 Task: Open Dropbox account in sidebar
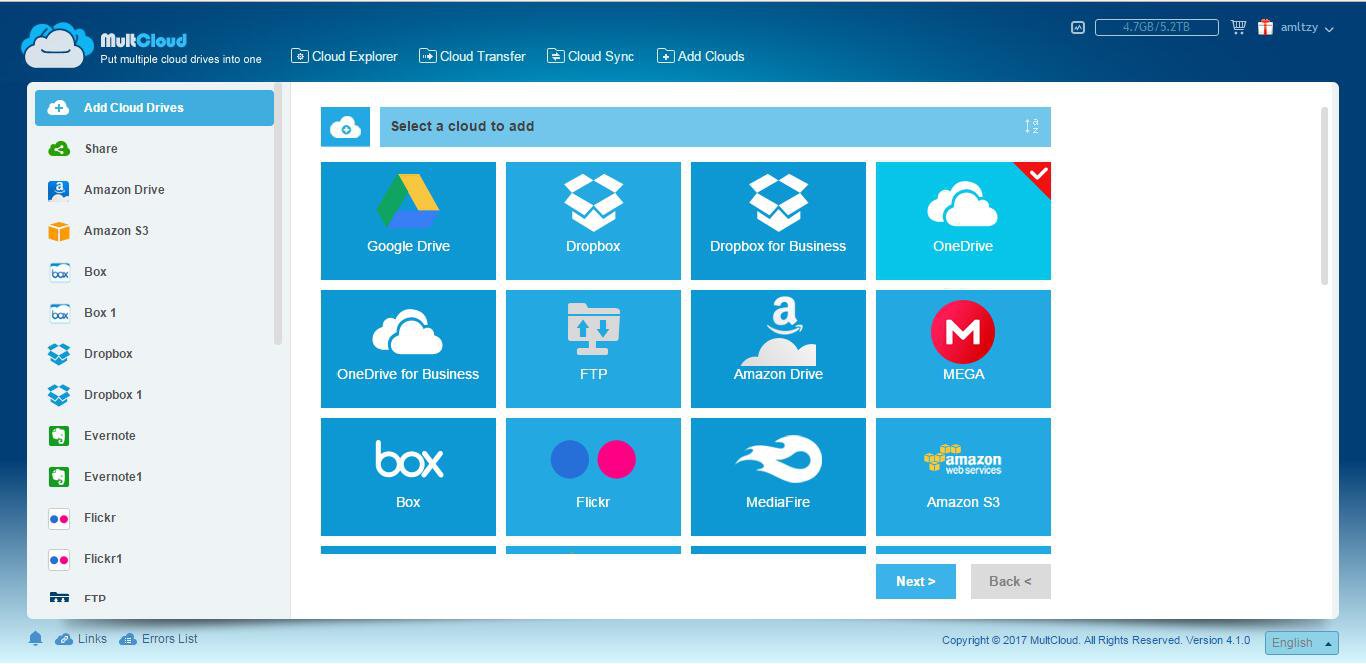pos(154,354)
